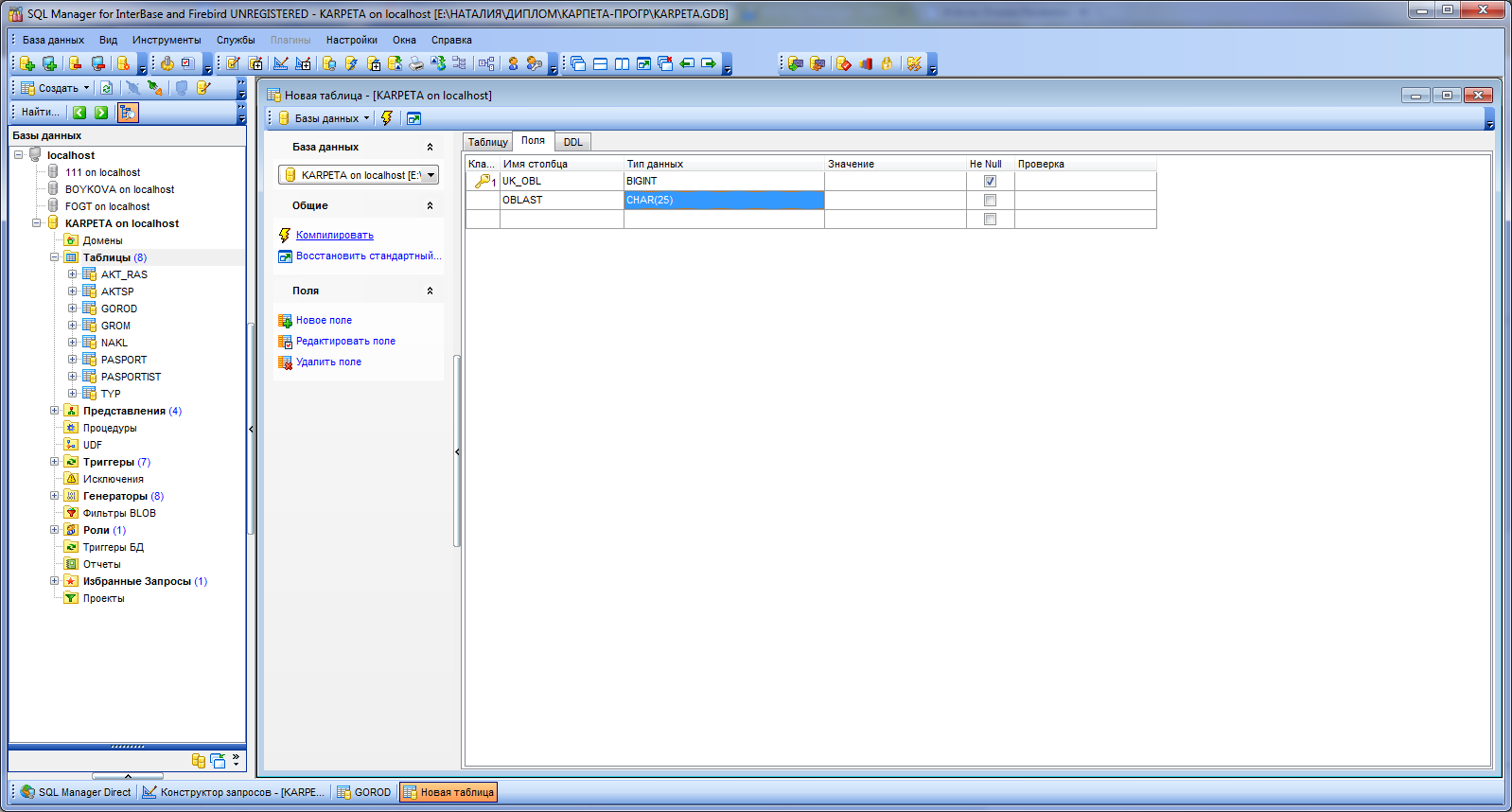The height and width of the screenshot is (812, 1512).
Task: Select BOYKOVA on localhost database
Action: 119,189
